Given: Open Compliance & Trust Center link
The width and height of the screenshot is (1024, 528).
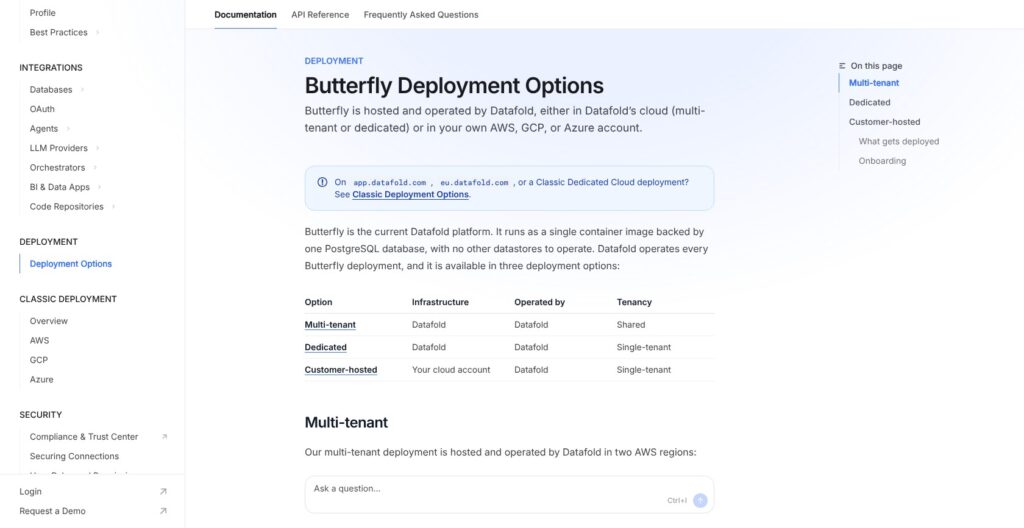Looking at the screenshot, I should (x=84, y=437).
